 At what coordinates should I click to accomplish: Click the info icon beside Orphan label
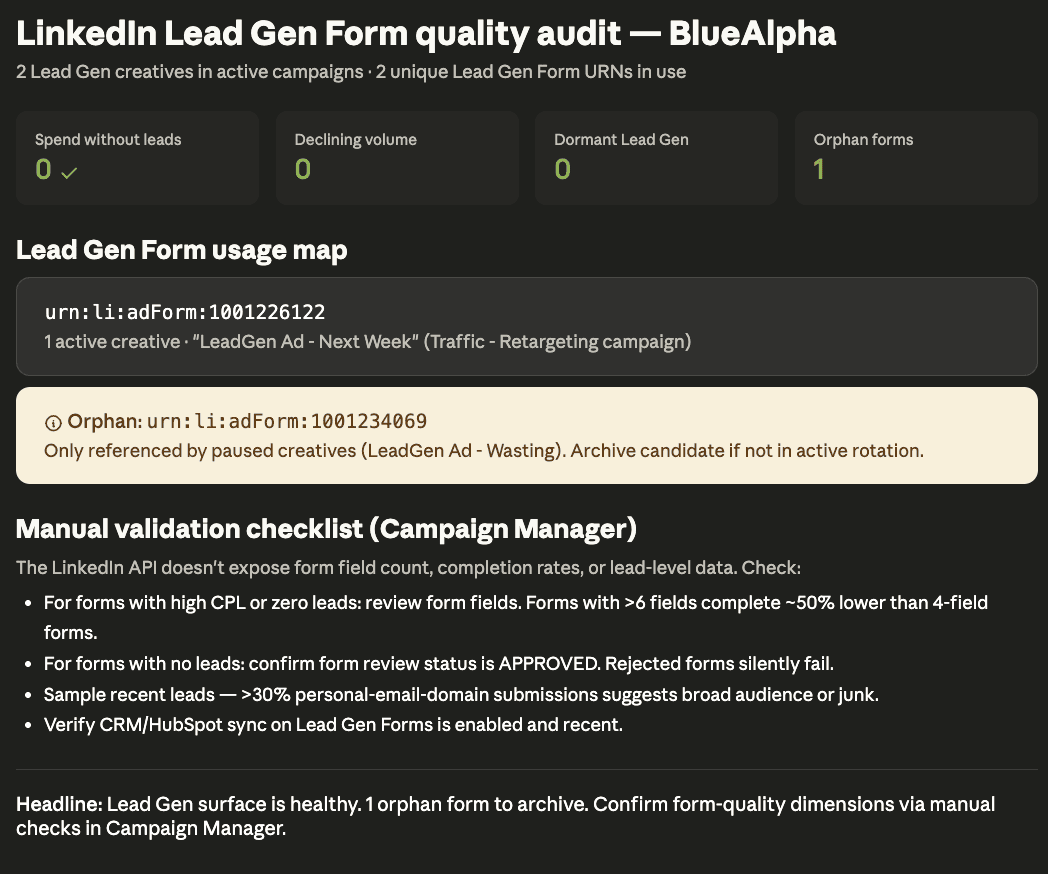tap(53, 423)
